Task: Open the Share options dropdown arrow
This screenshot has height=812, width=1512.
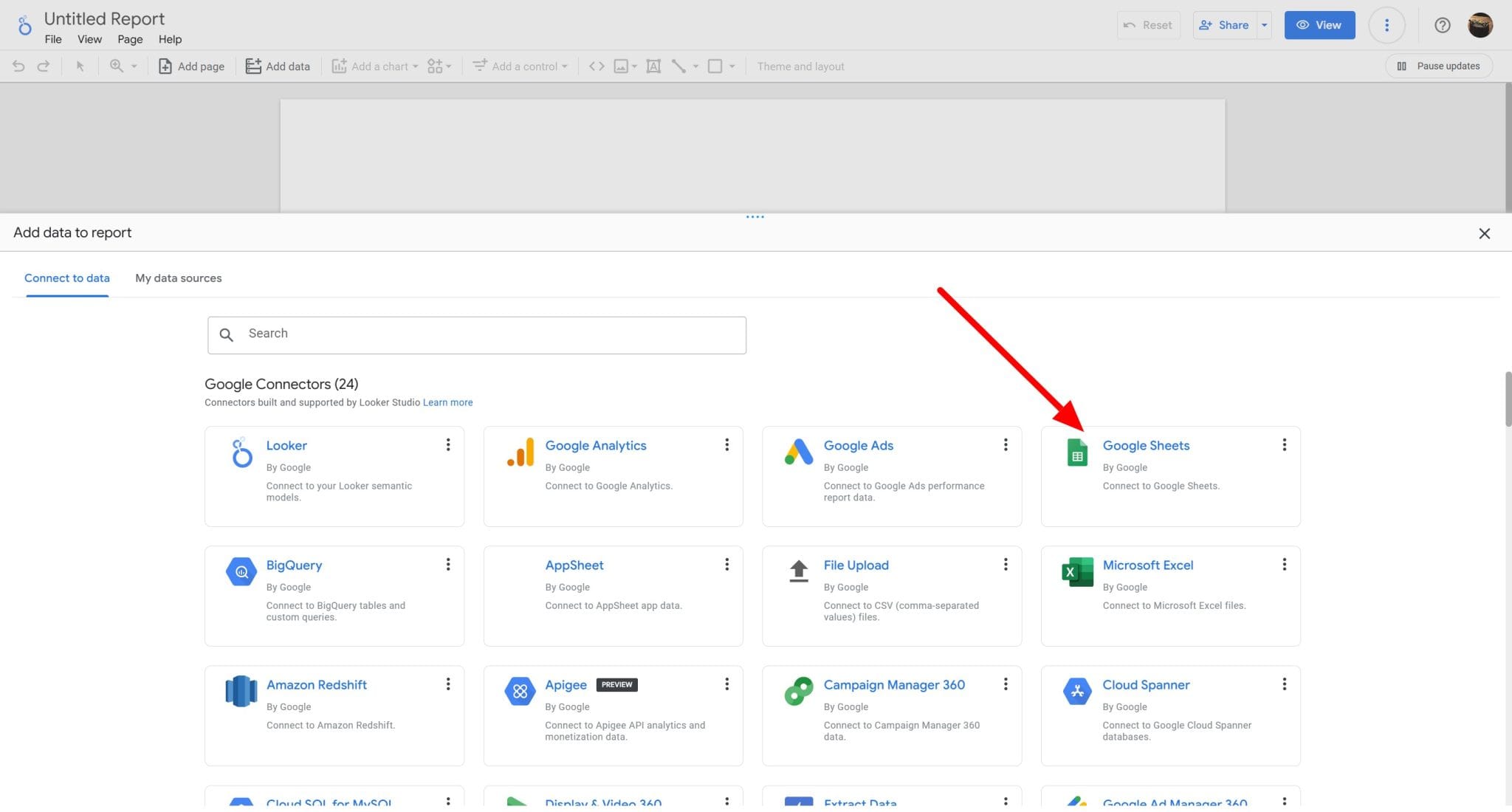Action: coord(1264,24)
